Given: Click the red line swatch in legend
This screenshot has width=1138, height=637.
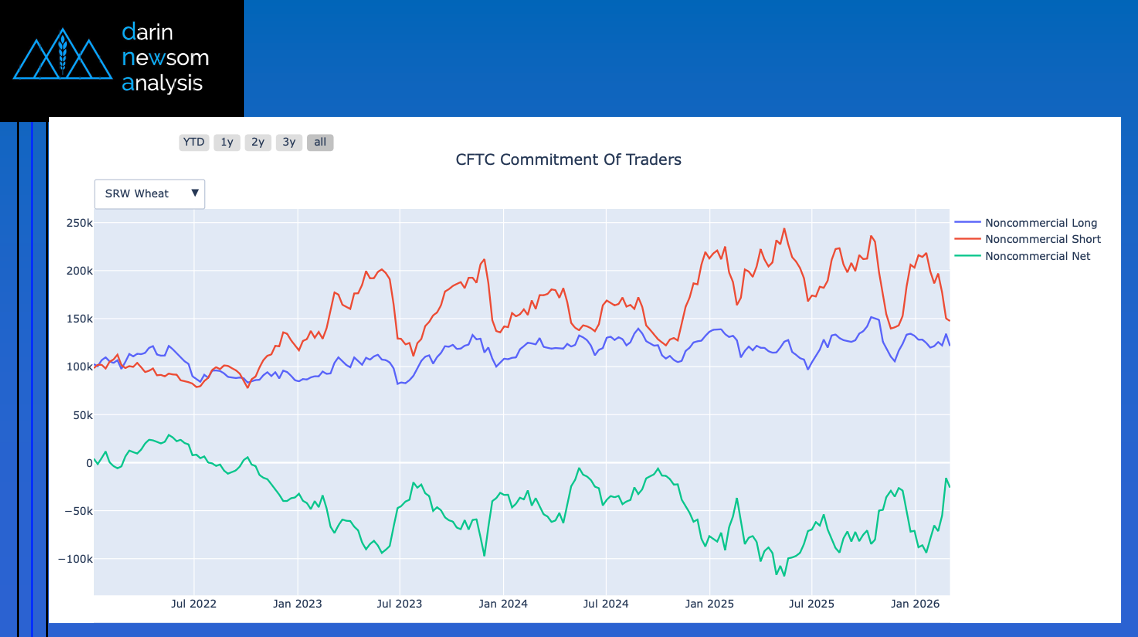Looking at the screenshot, I should tap(968, 239).
